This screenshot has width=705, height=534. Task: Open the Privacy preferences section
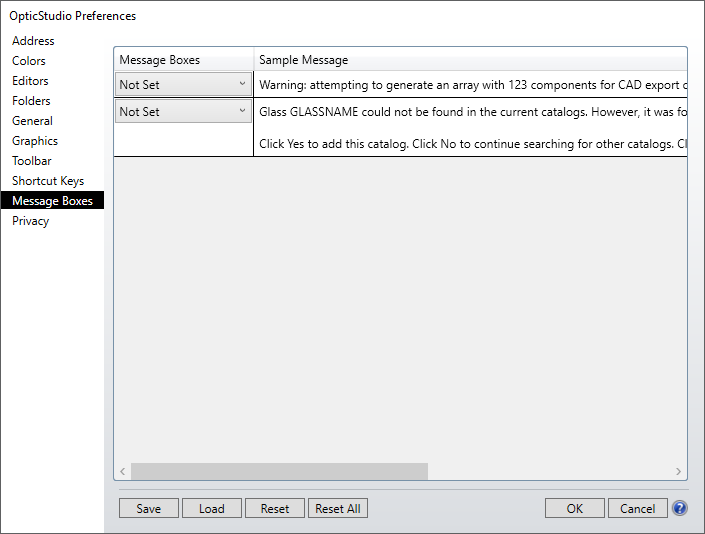pos(30,221)
